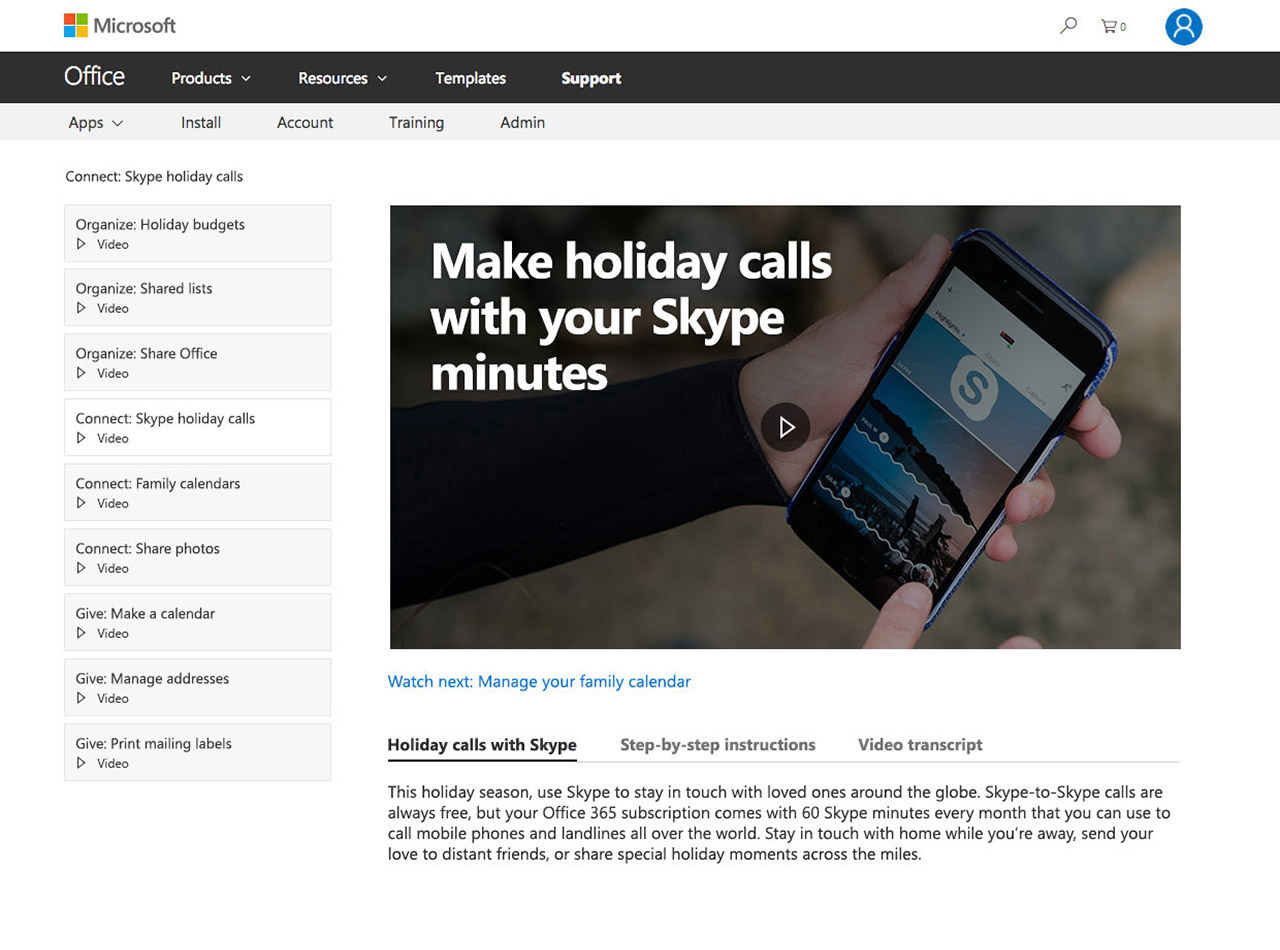Open the Apps dropdown
1280x950 pixels.
point(95,122)
